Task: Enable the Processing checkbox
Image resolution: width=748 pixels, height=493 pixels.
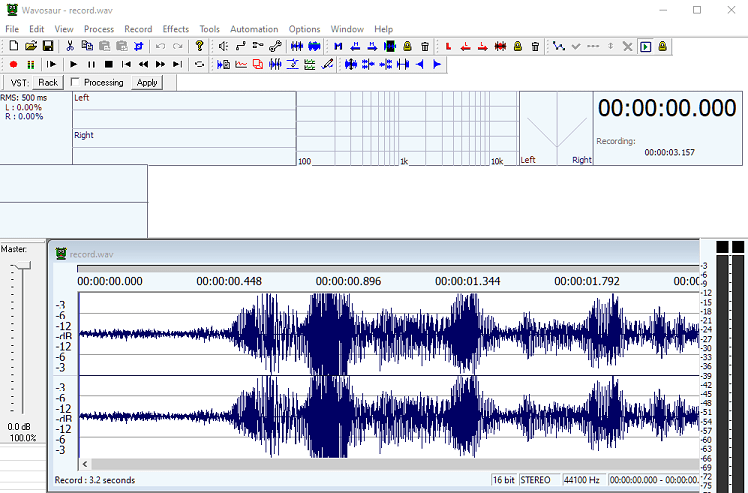Action: click(74, 82)
